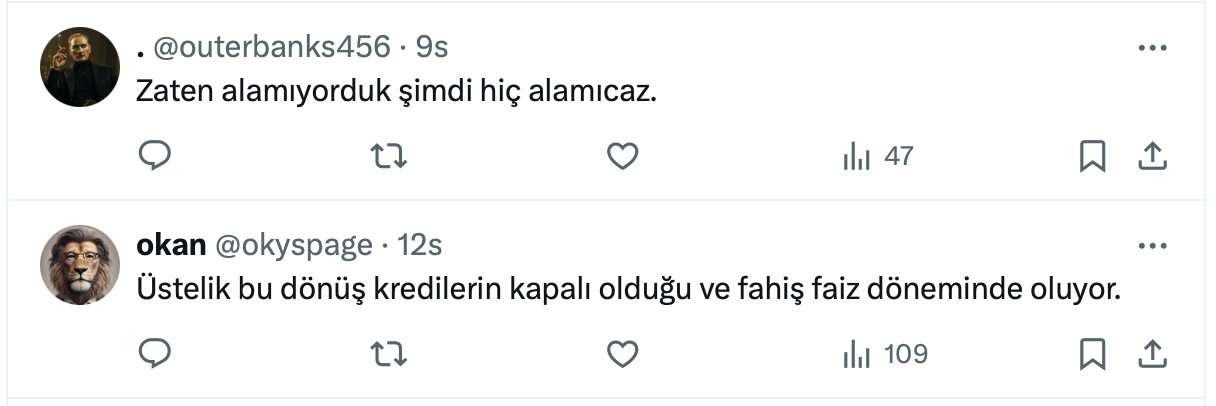
Task: Open the lion profile picture
Action: click(80, 265)
